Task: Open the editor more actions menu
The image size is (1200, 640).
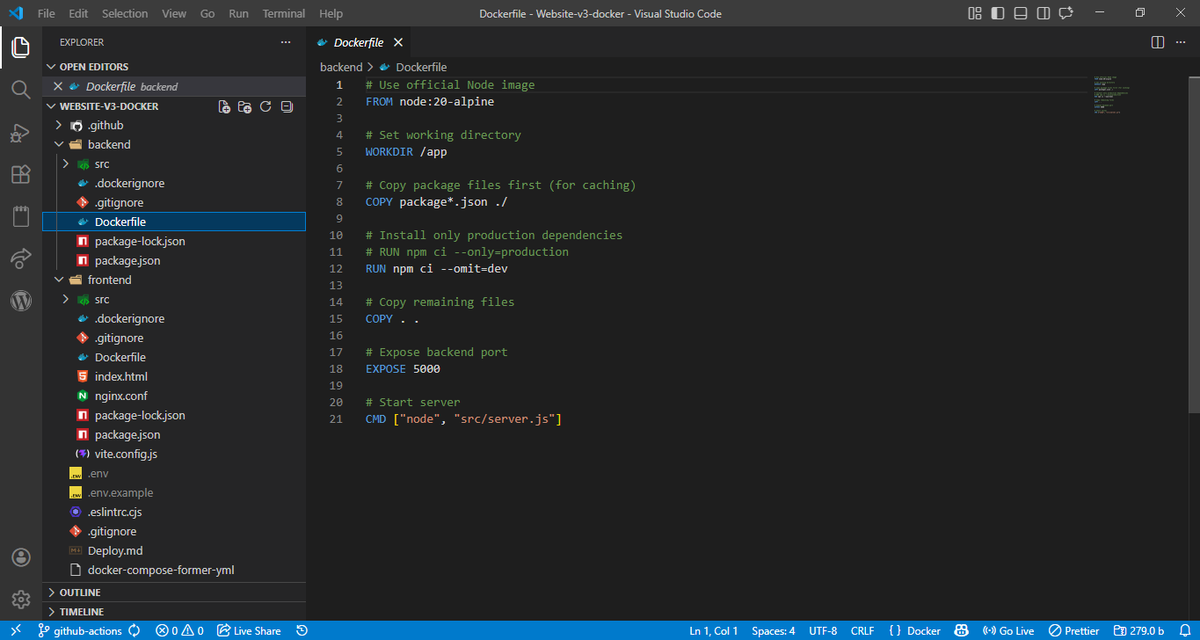Action: coord(1182,42)
